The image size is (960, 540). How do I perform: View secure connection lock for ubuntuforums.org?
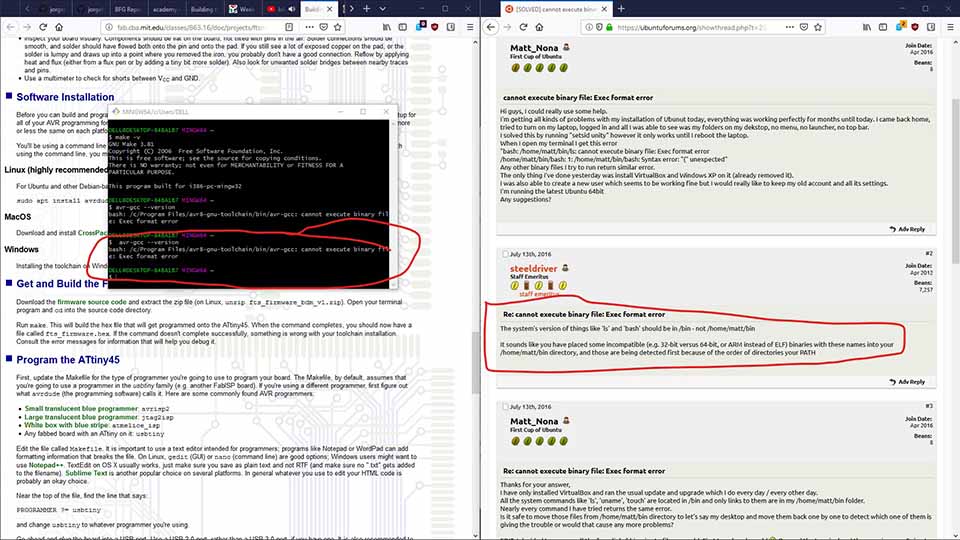click(x=609, y=27)
